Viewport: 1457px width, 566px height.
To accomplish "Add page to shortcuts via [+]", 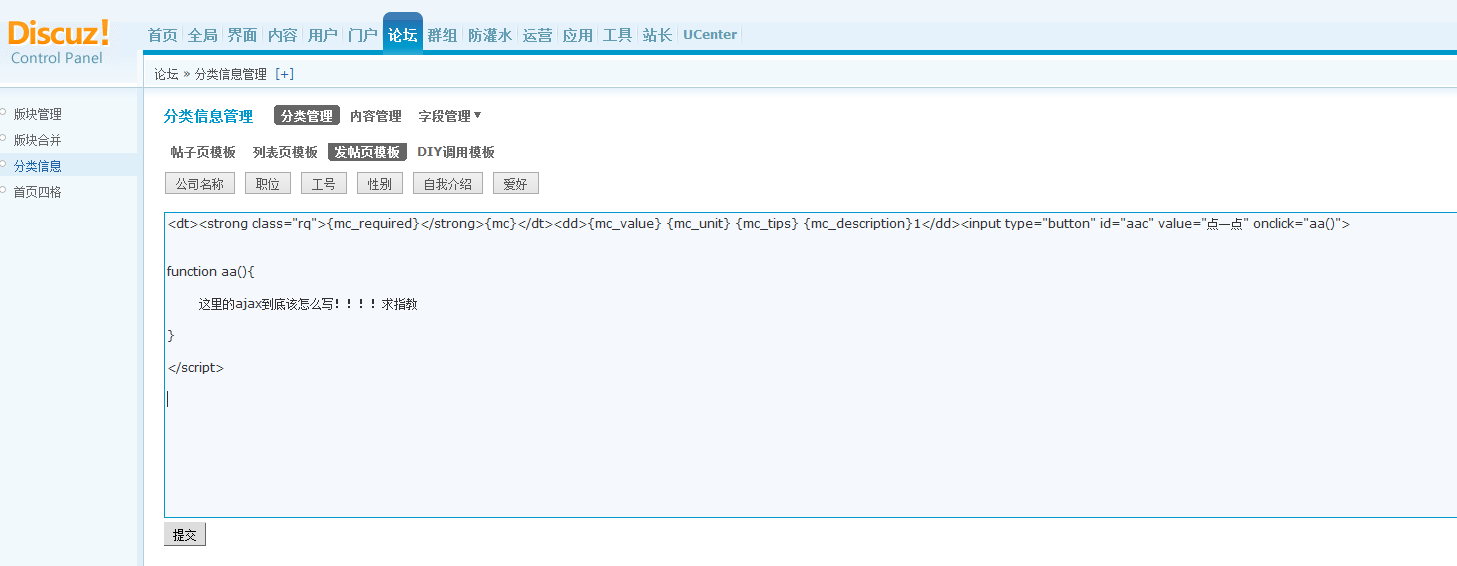I will tap(285, 74).
